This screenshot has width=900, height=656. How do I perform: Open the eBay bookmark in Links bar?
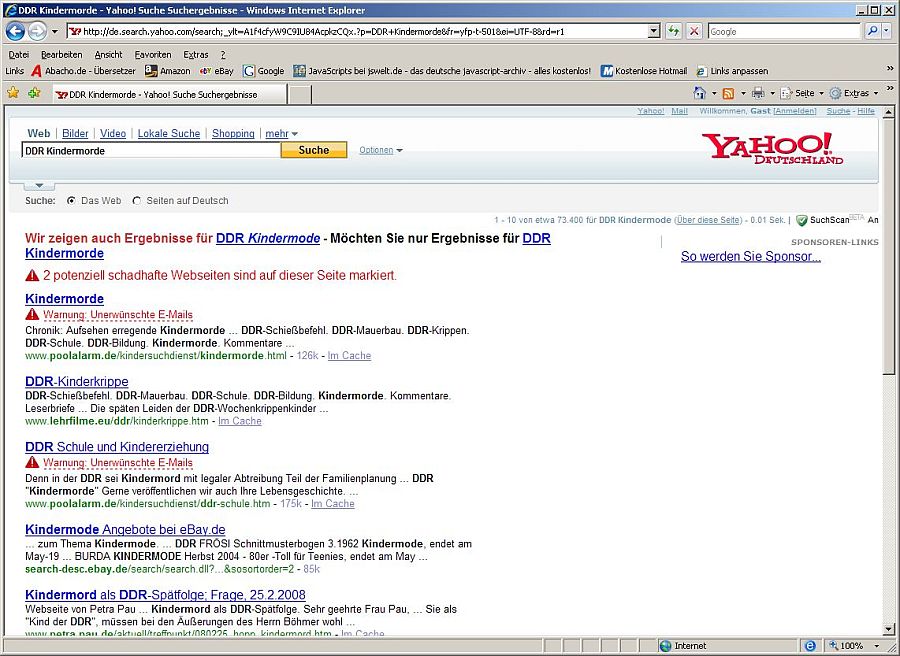click(216, 71)
